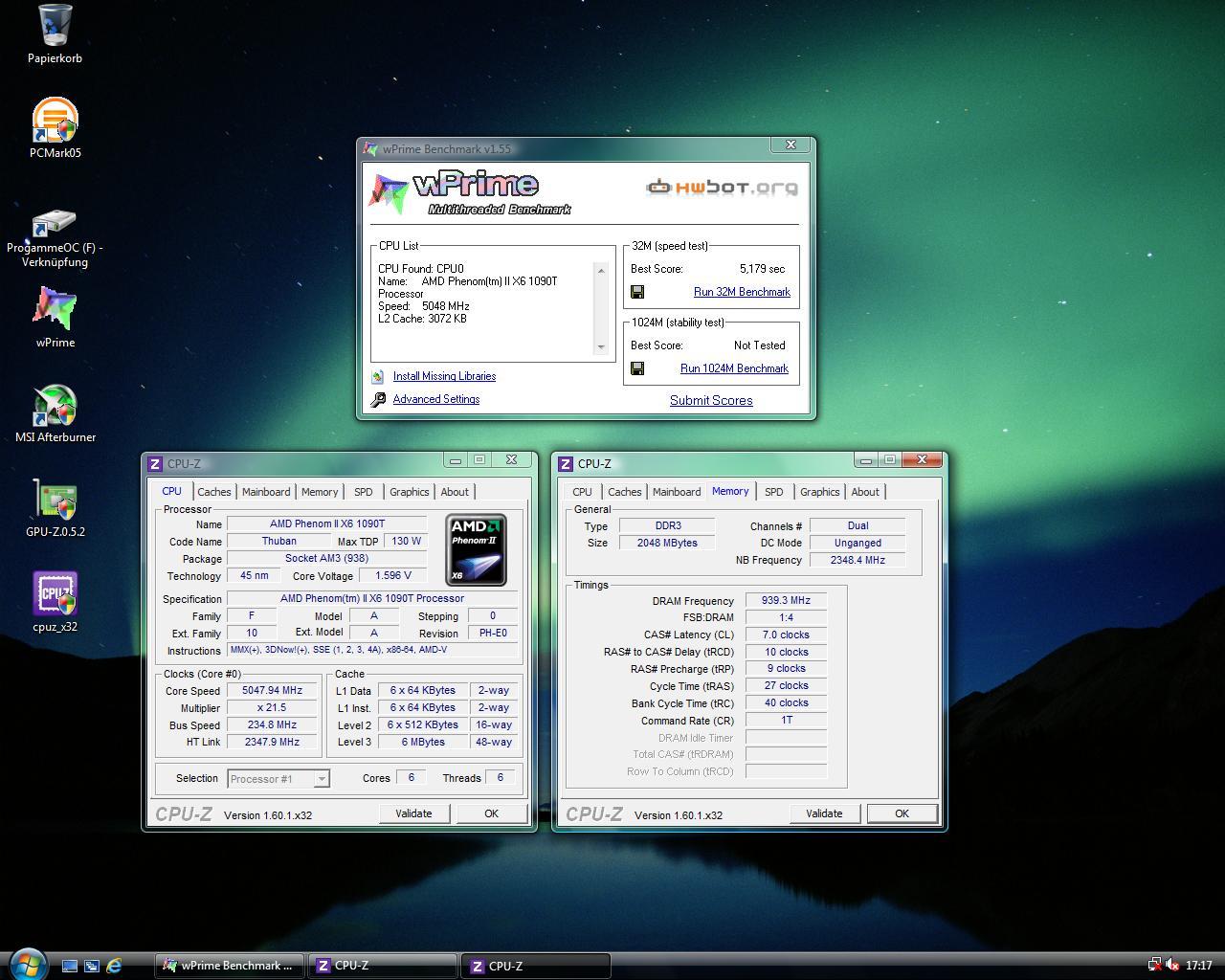Image resolution: width=1225 pixels, height=980 pixels.
Task: Click Run 1024M Benchmark link
Action: [734, 368]
